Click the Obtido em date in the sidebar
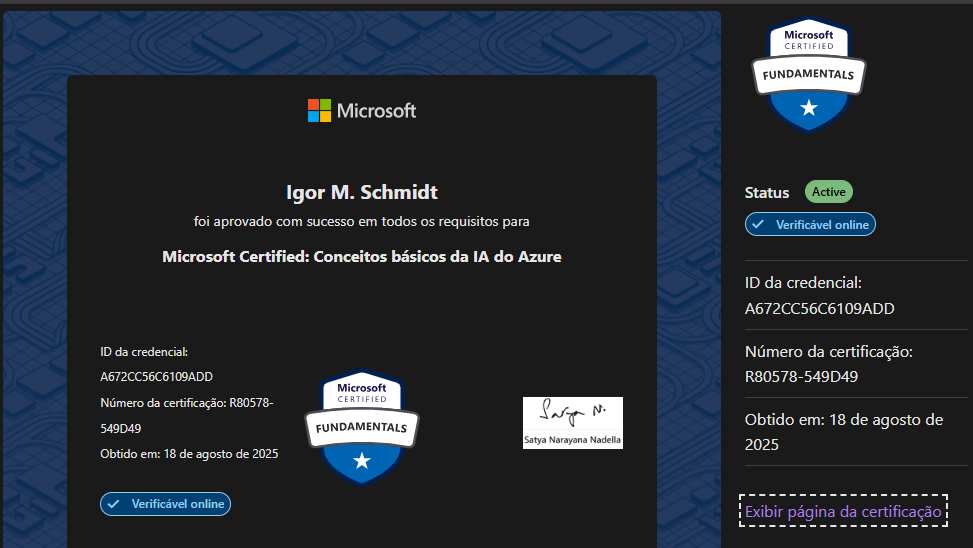Image resolution: width=973 pixels, height=548 pixels. (x=843, y=431)
